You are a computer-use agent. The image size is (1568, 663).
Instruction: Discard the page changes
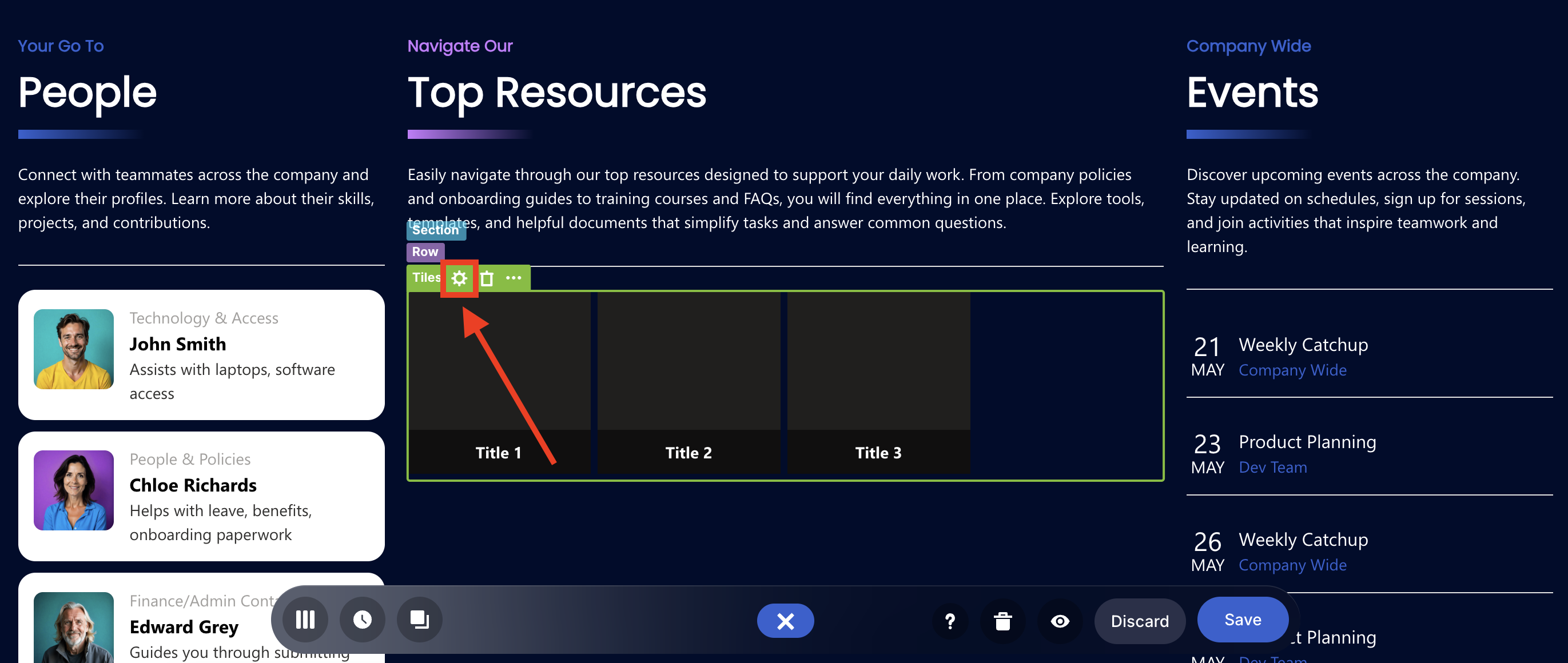(1139, 621)
